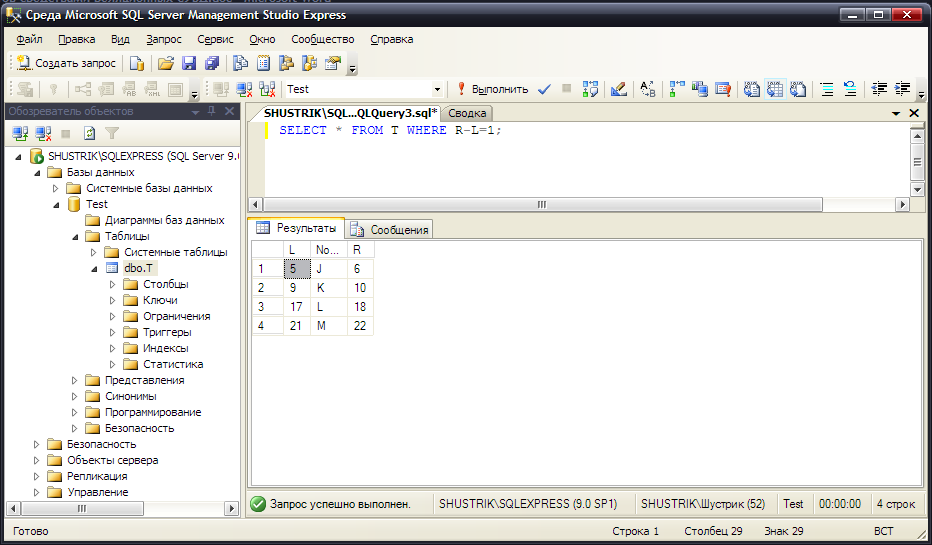Open the Test database combo box
This screenshot has width=932, height=545.
(364, 89)
